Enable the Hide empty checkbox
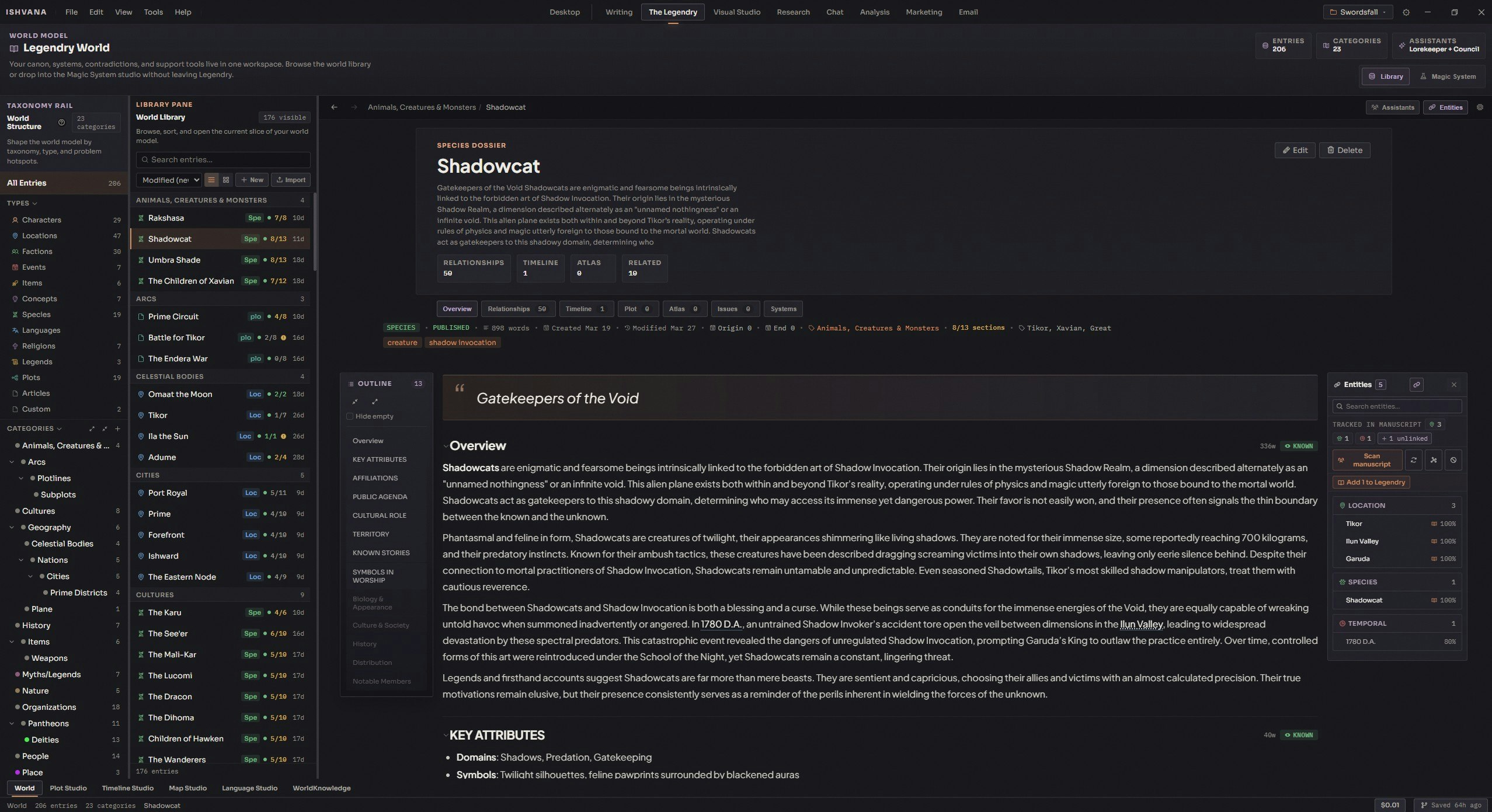The width and height of the screenshot is (1492, 812). click(350, 416)
